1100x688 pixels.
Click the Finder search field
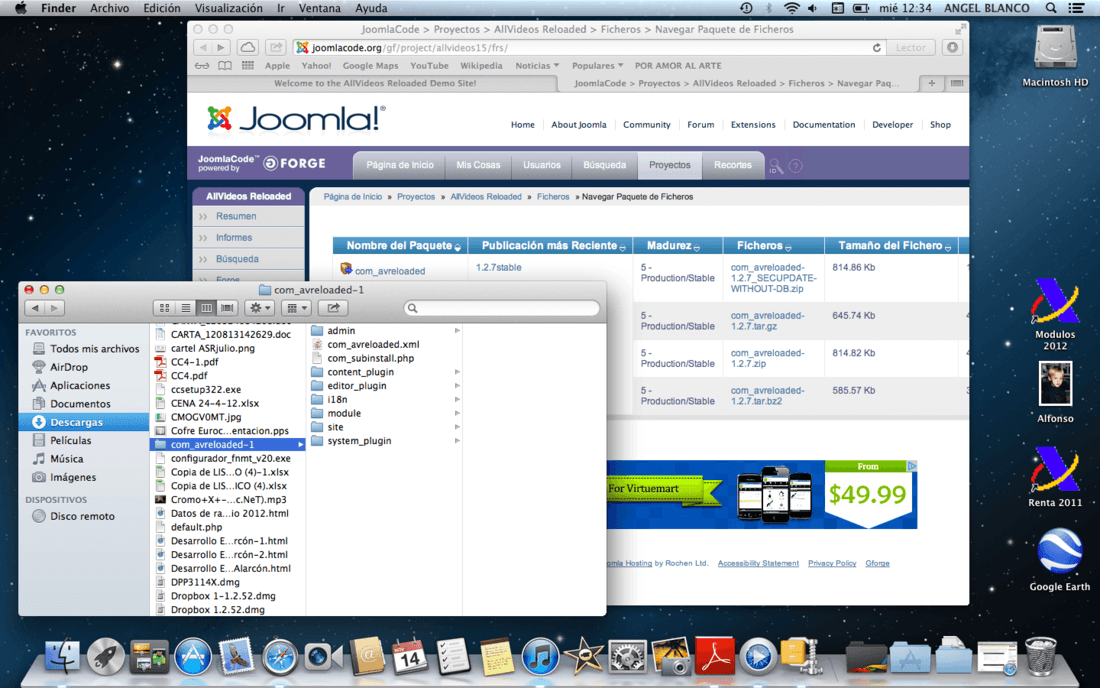[x=502, y=308]
